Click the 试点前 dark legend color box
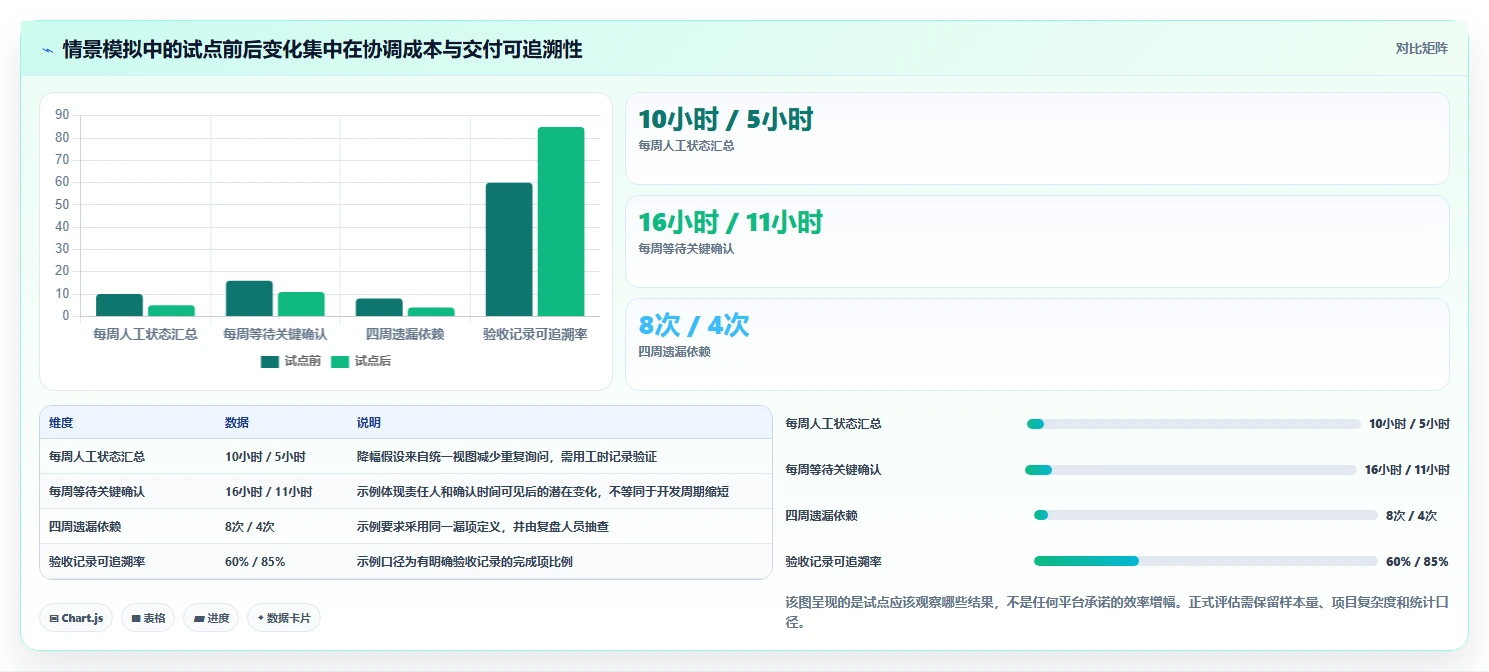This screenshot has width=1489, height=672. click(x=270, y=362)
